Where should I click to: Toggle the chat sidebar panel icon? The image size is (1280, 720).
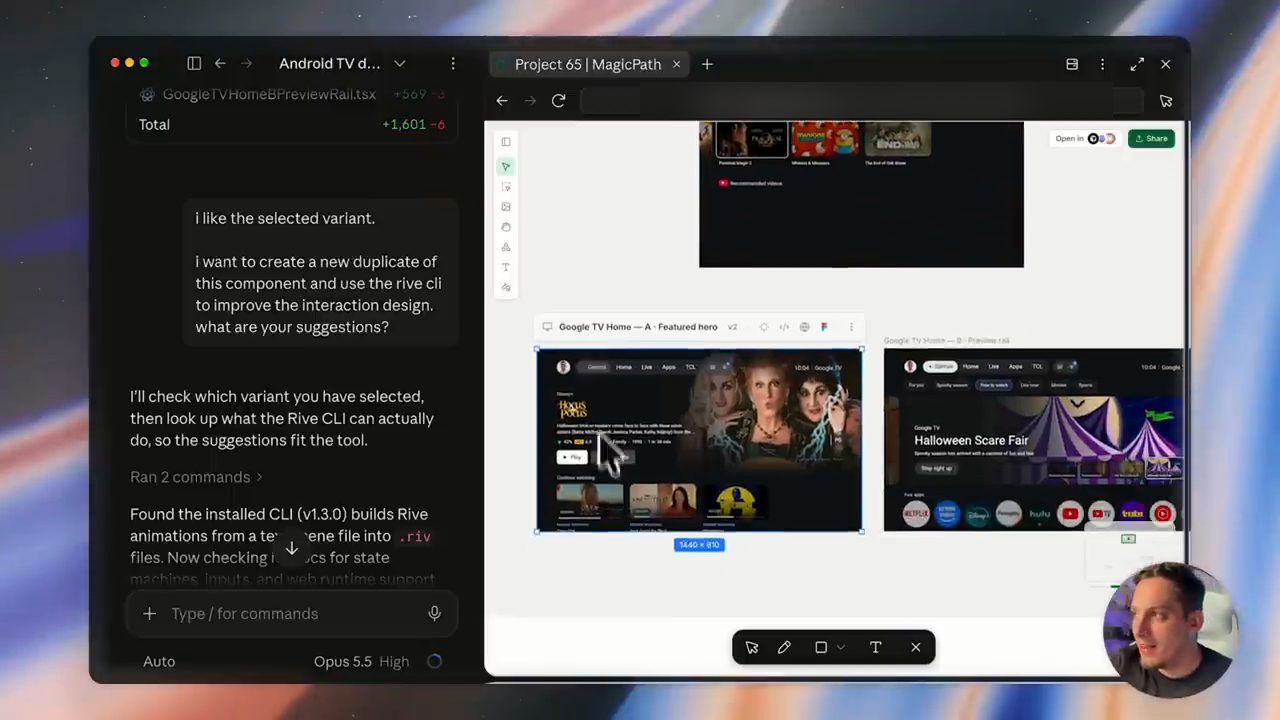tap(194, 63)
